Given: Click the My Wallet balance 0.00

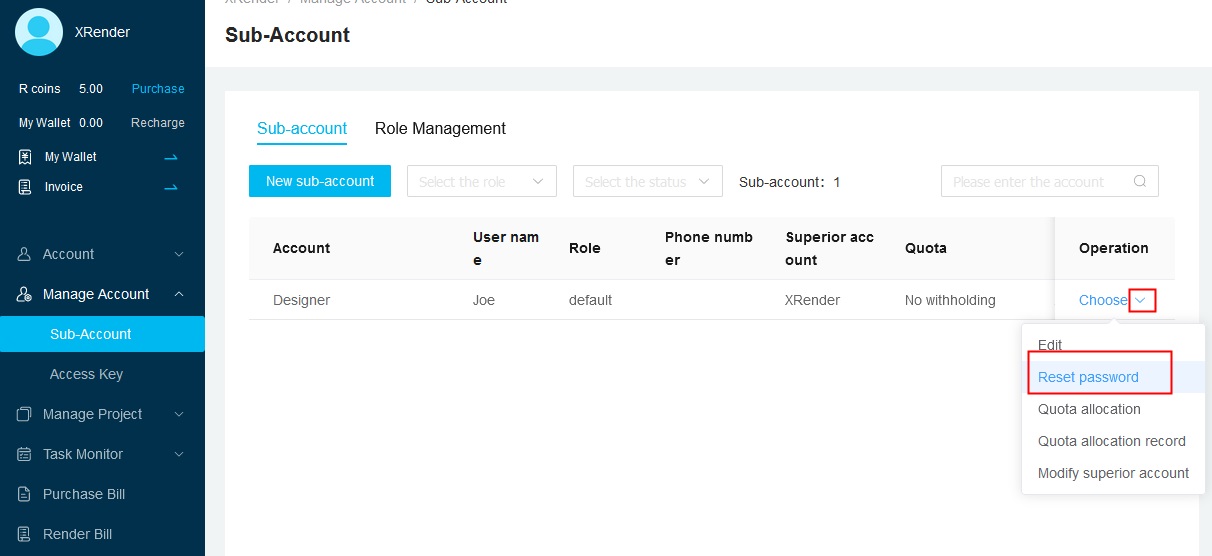Looking at the screenshot, I should [91, 123].
